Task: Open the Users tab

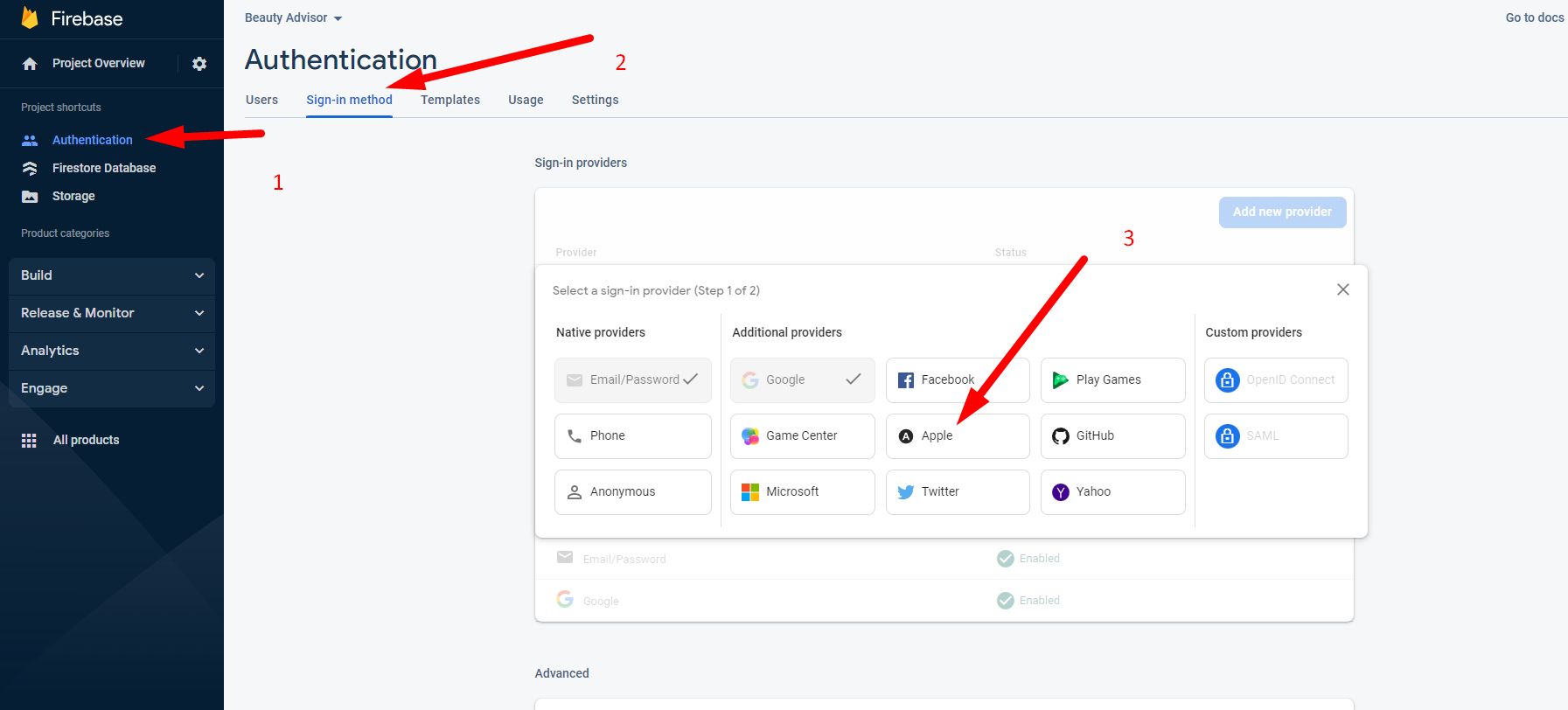Action: coord(261,100)
